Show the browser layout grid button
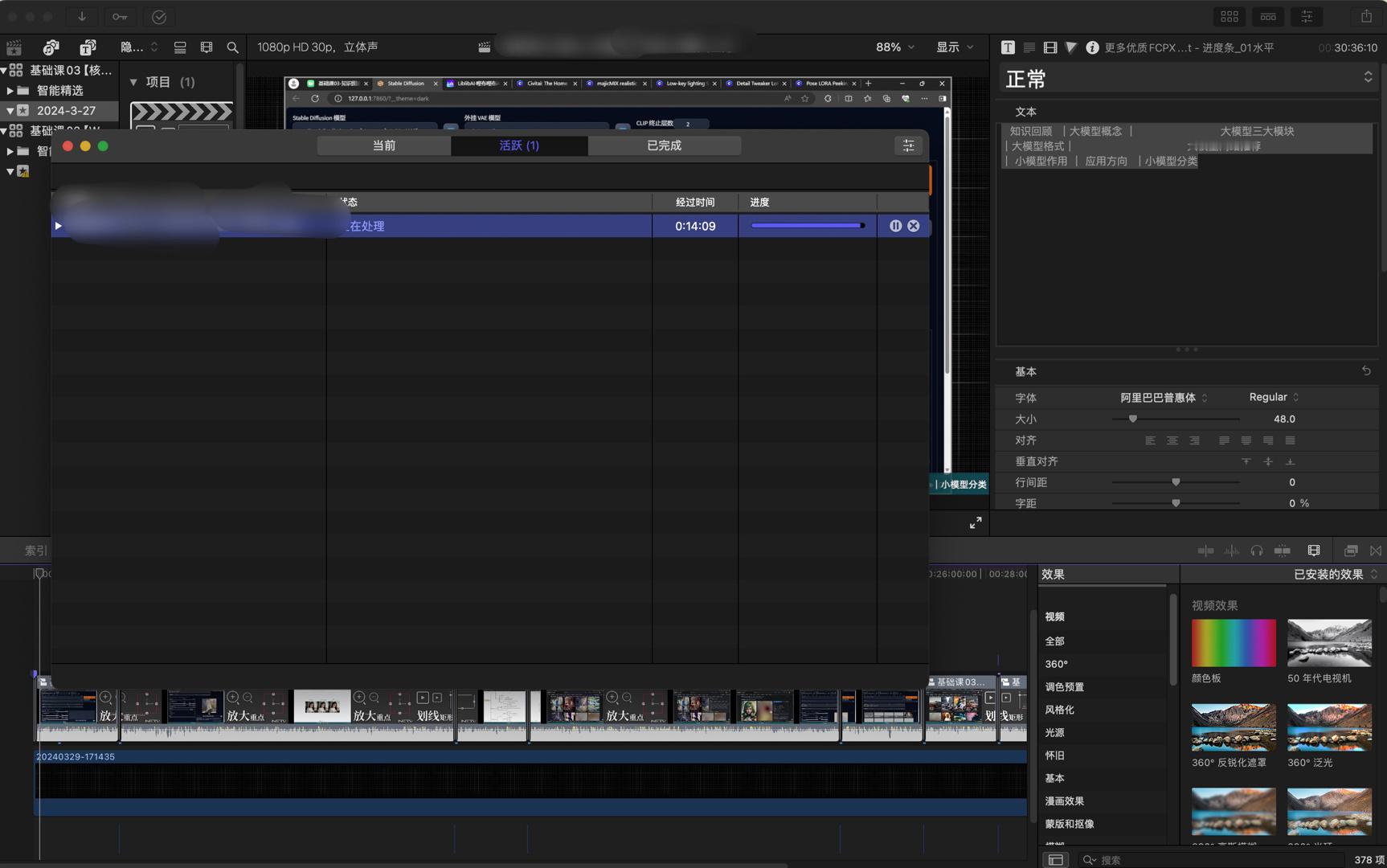Viewport: 1387px width, 868px height. click(1229, 16)
